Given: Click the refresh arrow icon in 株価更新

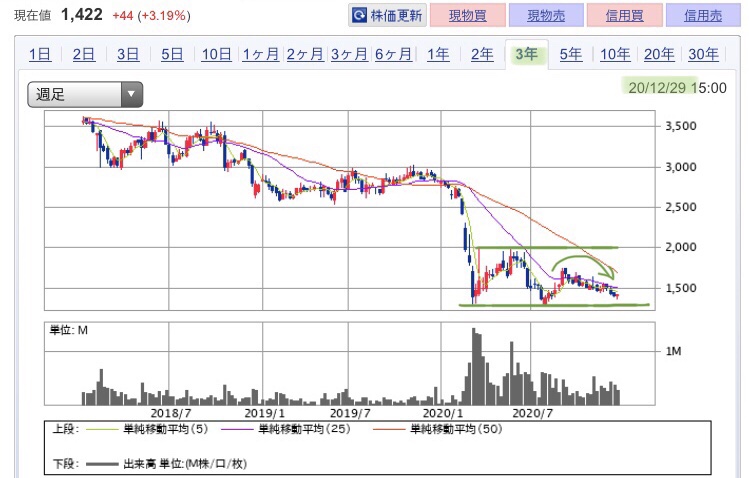Looking at the screenshot, I should pyautogui.click(x=359, y=16).
